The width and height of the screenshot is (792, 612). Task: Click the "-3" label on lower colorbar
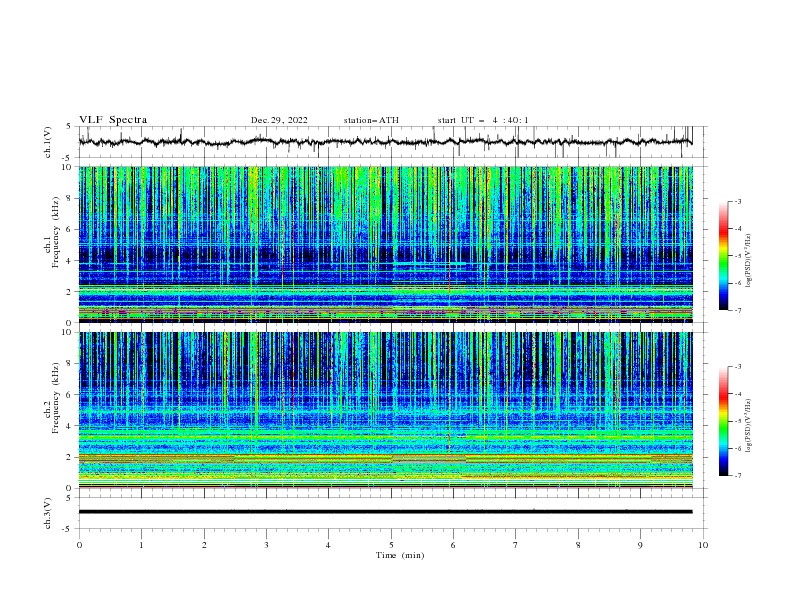click(738, 367)
